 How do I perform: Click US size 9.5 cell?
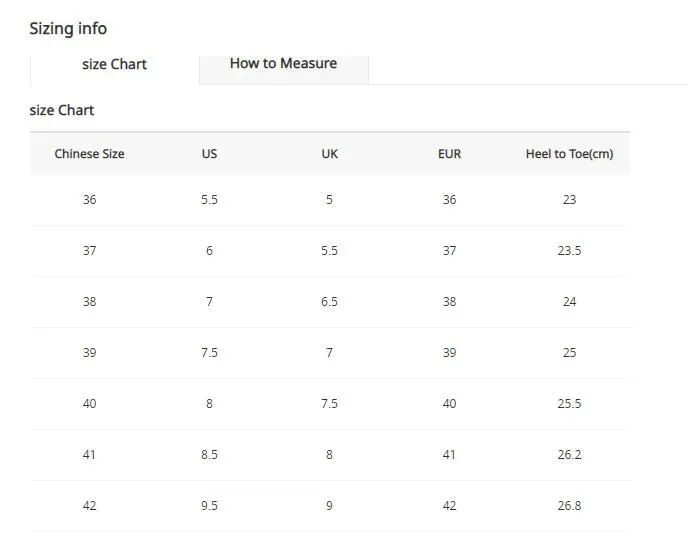click(x=209, y=506)
